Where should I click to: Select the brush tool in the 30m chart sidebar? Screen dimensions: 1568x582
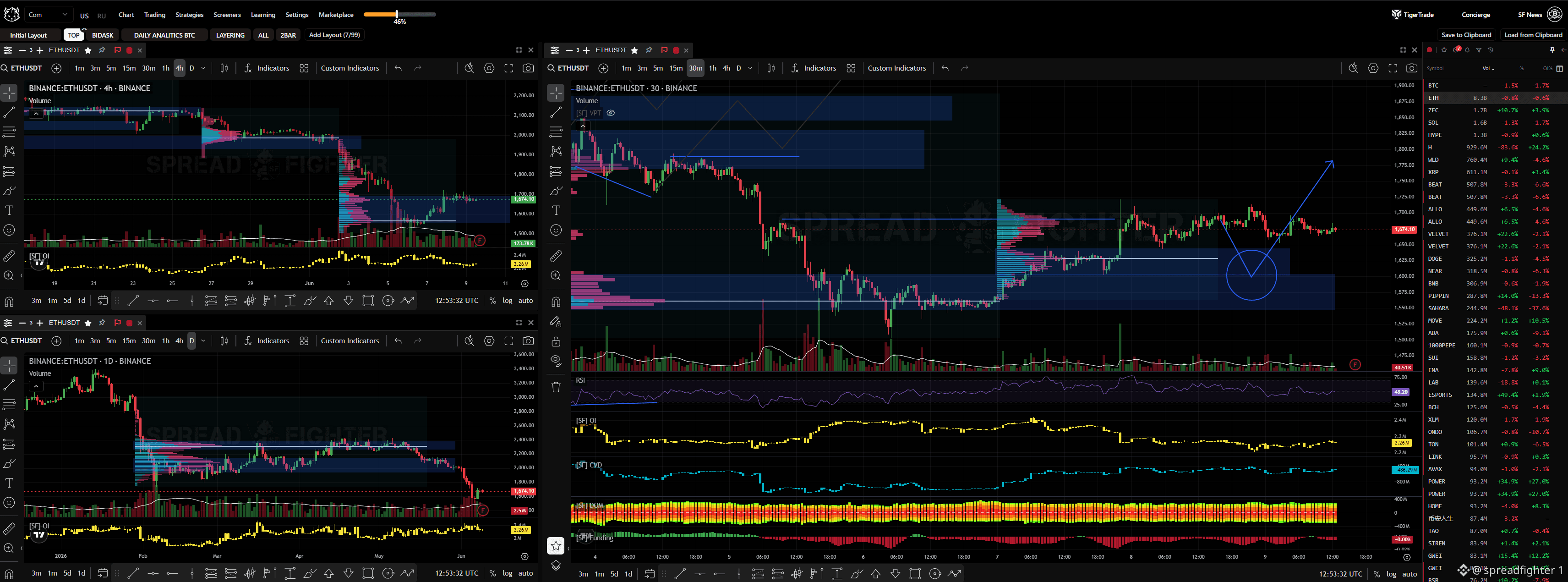[x=556, y=191]
